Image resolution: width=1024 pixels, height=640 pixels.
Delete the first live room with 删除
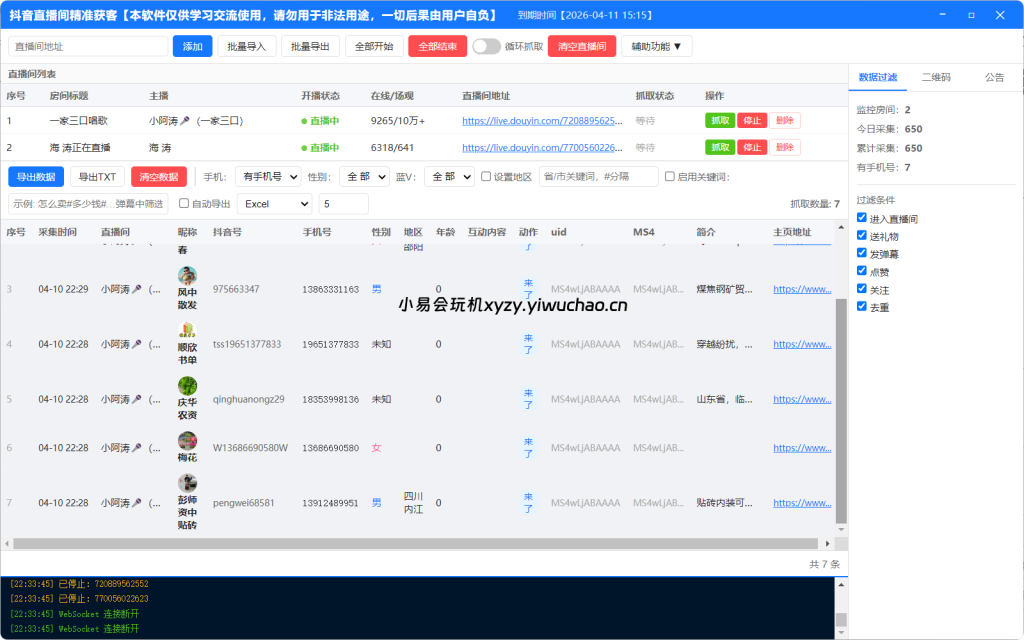coord(782,120)
